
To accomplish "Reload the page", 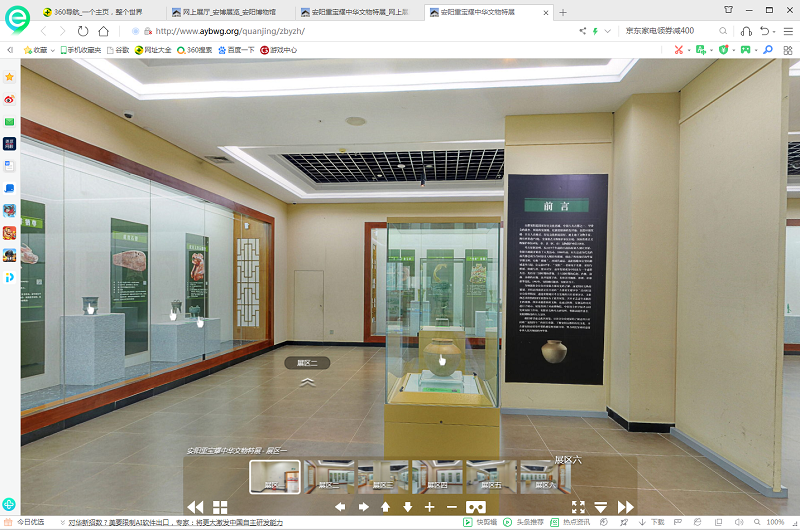I will click(83, 31).
